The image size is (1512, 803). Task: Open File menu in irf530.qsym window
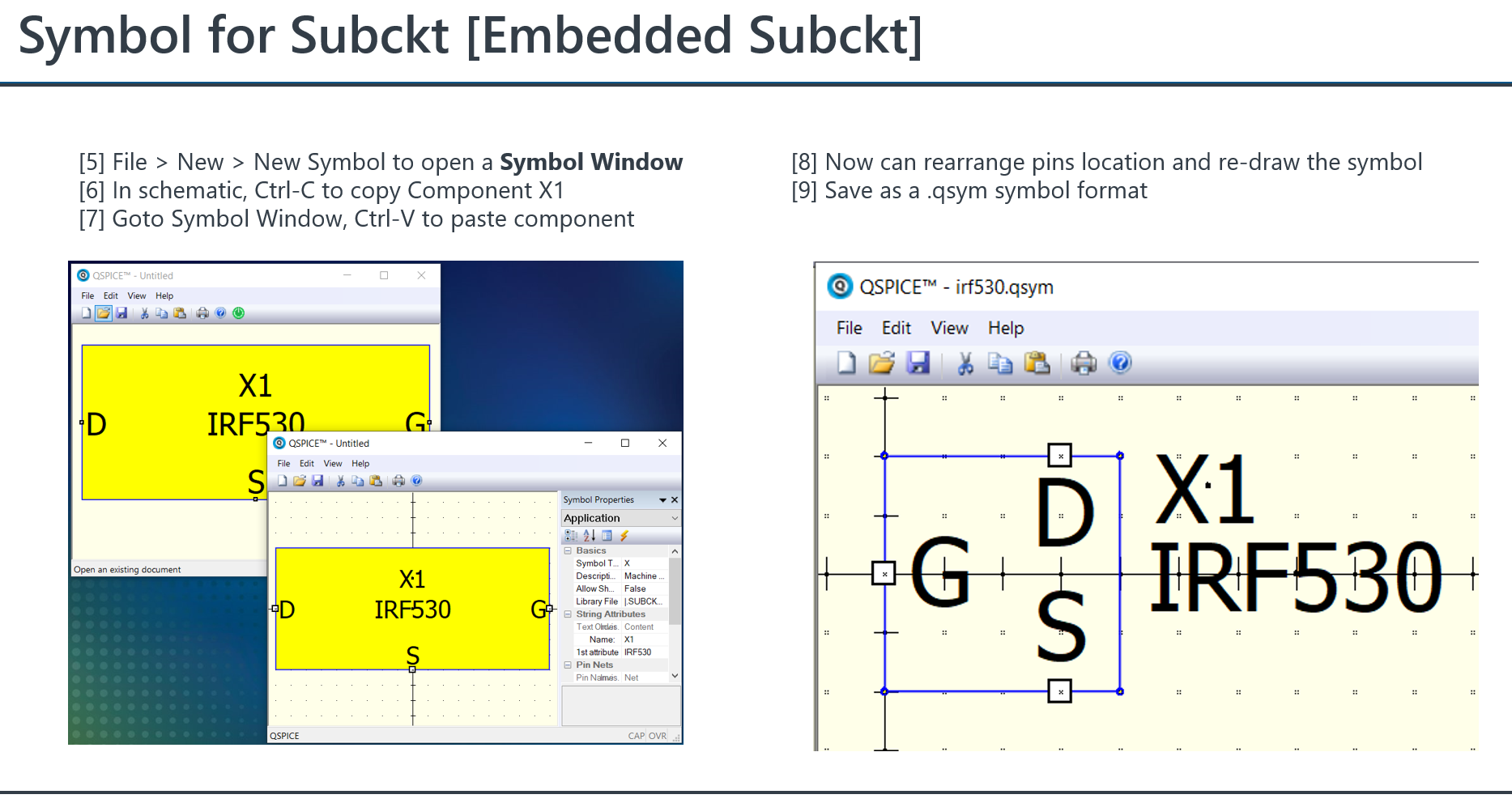(849, 328)
